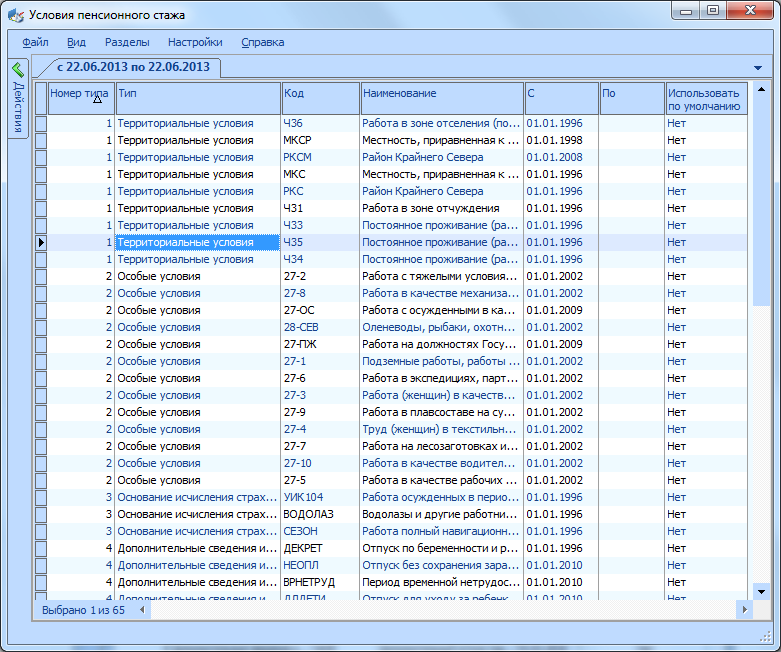Image resolution: width=781 pixels, height=652 pixels.
Task: Click the select-all corner header cell
Action: point(41,99)
